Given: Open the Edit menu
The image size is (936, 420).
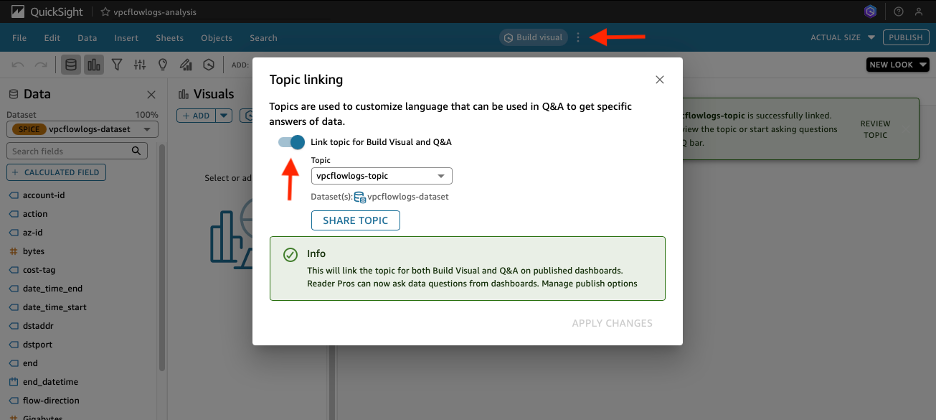Looking at the screenshot, I should [52, 38].
